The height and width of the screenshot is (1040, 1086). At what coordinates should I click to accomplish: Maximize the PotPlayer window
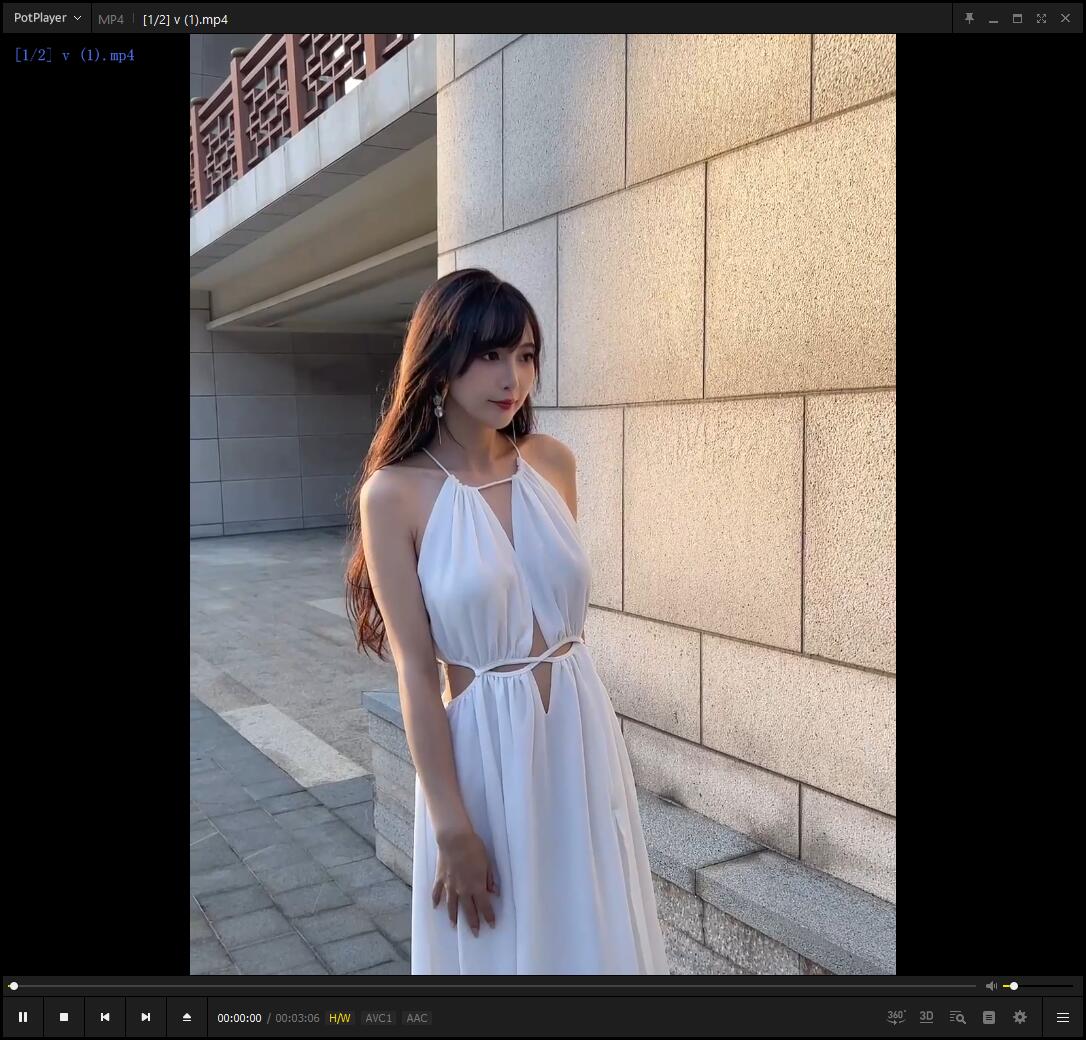click(1017, 19)
